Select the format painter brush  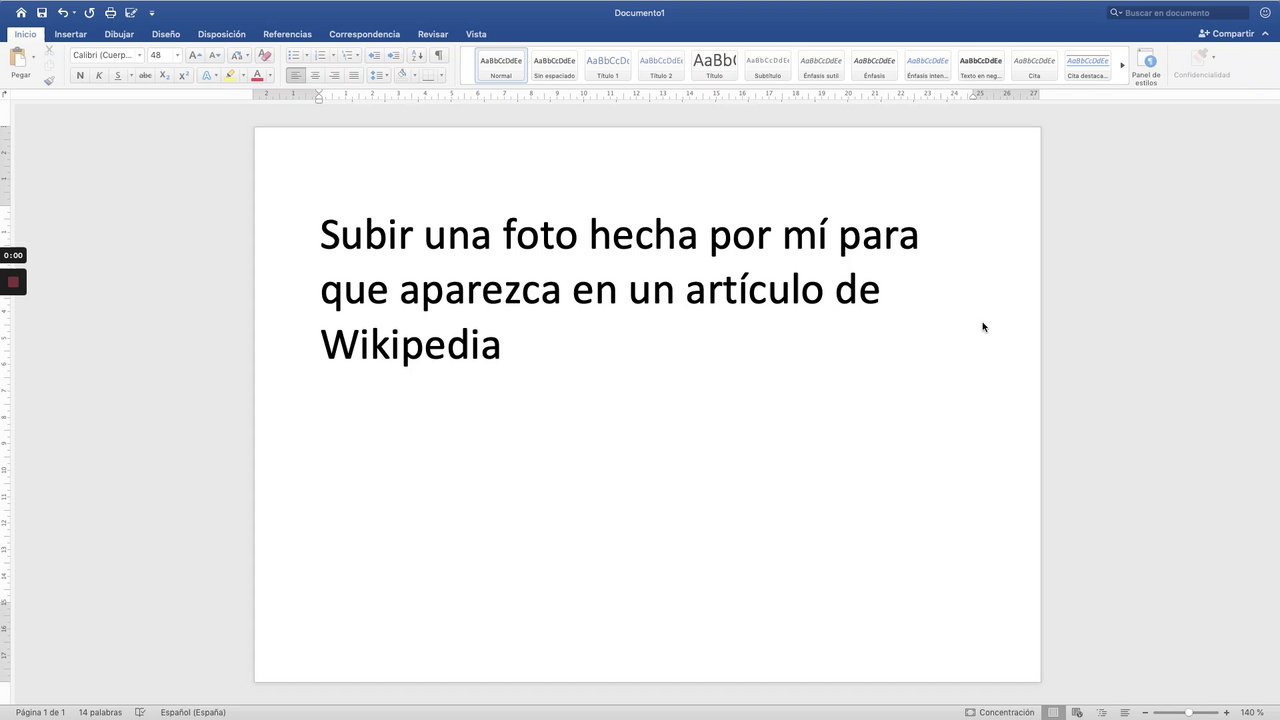coord(49,80)
